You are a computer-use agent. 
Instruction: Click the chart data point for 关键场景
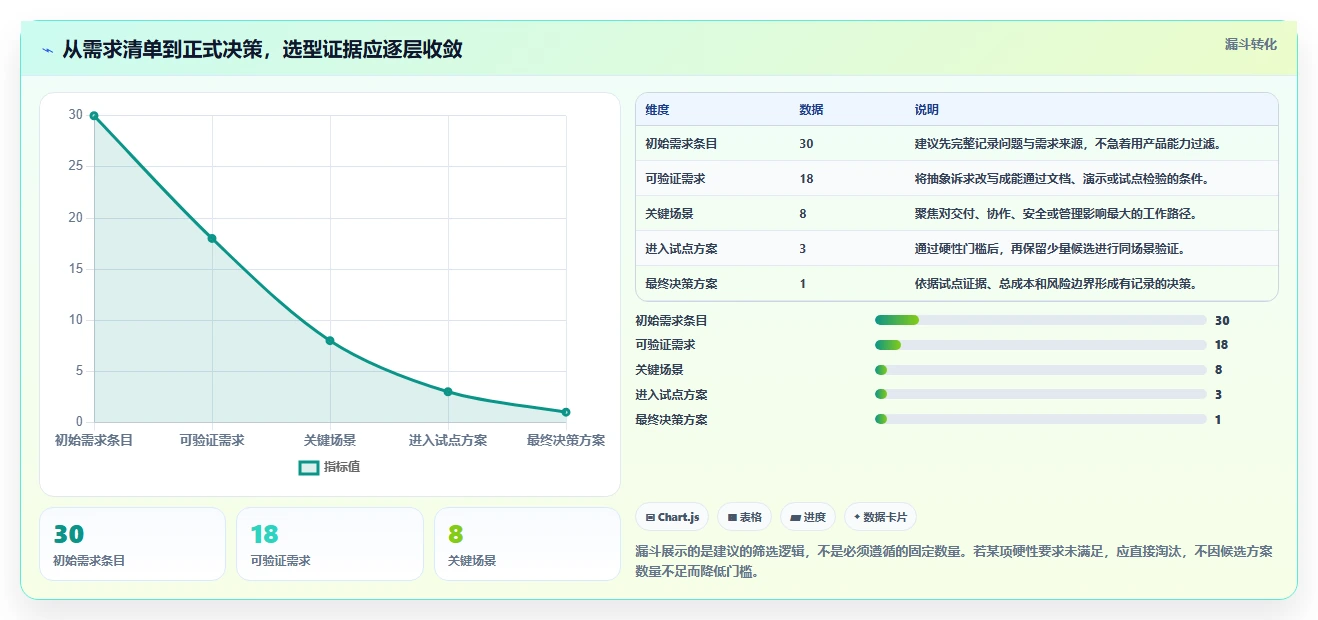[330, 341]
